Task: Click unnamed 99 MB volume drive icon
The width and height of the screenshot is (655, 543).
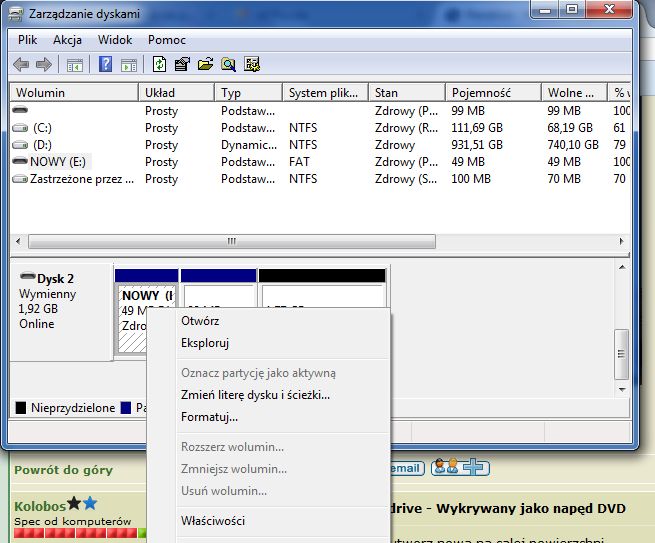Action: (x=20, y=110)
